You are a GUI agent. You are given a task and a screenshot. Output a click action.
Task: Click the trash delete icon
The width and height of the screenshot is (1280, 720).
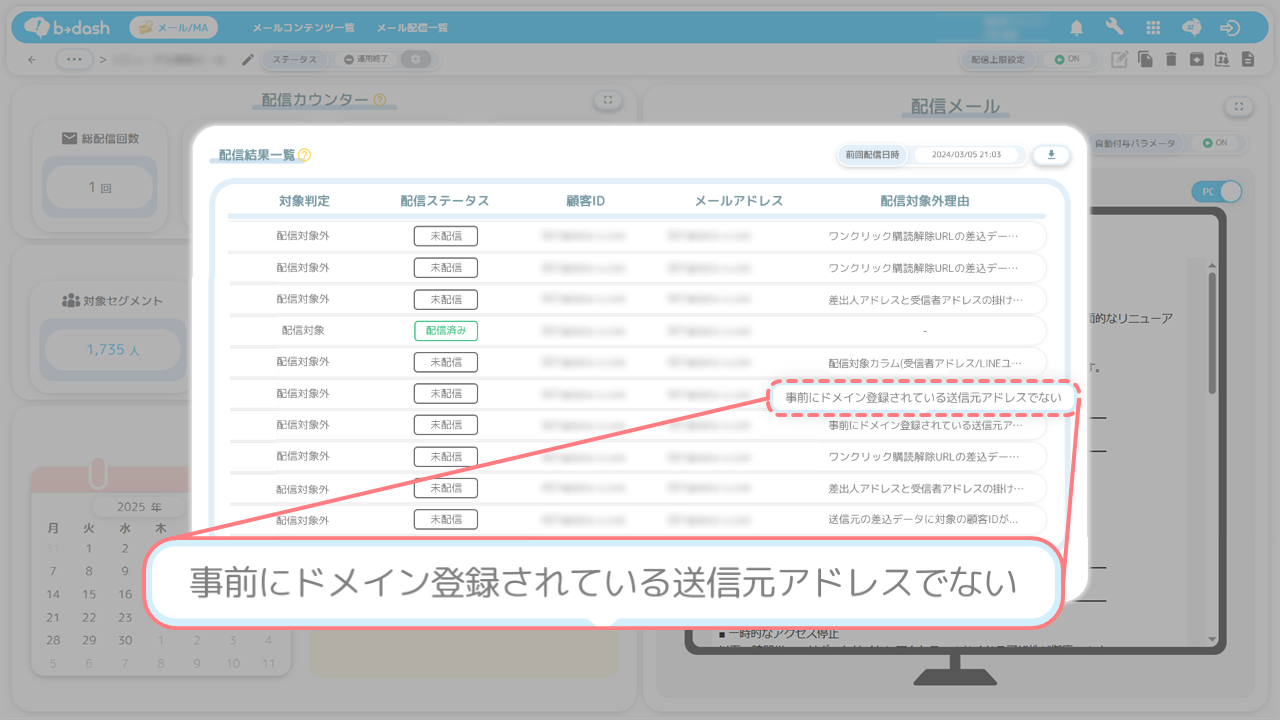(1171, 60)
